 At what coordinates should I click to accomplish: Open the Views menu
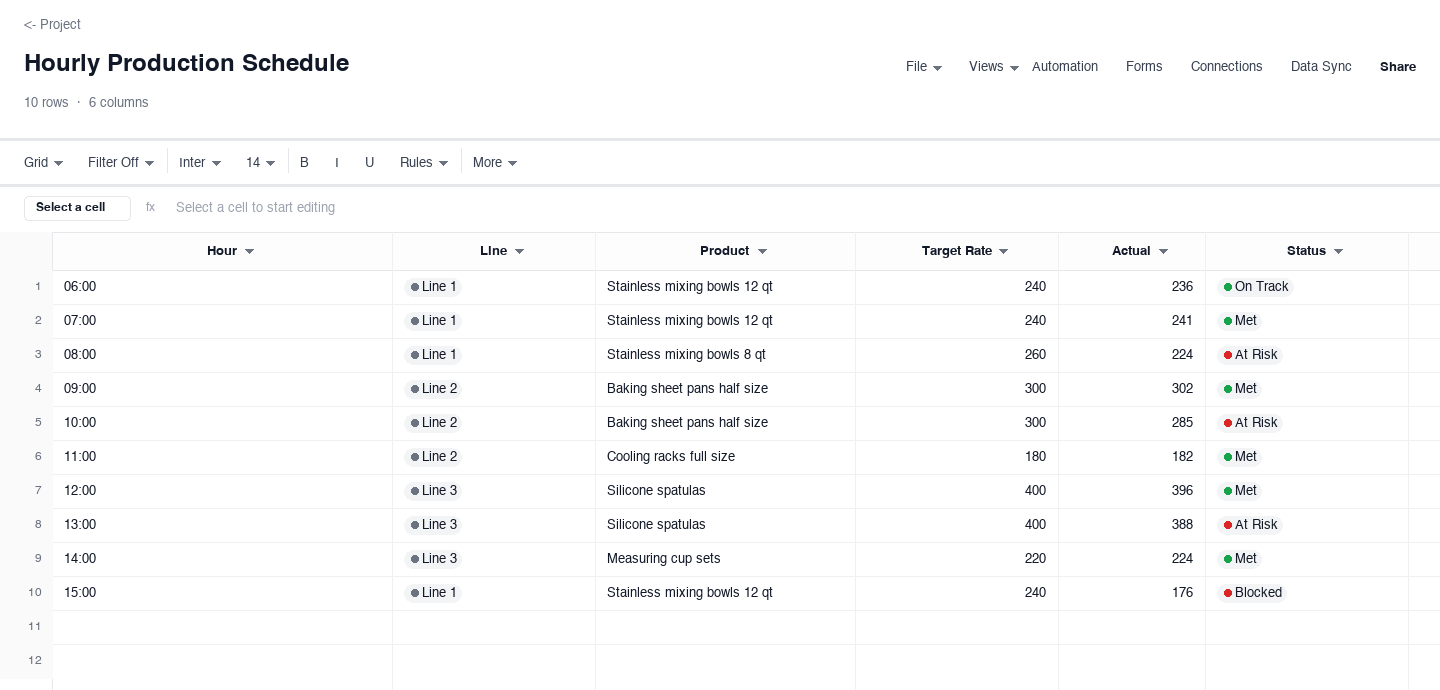(994, 66)
